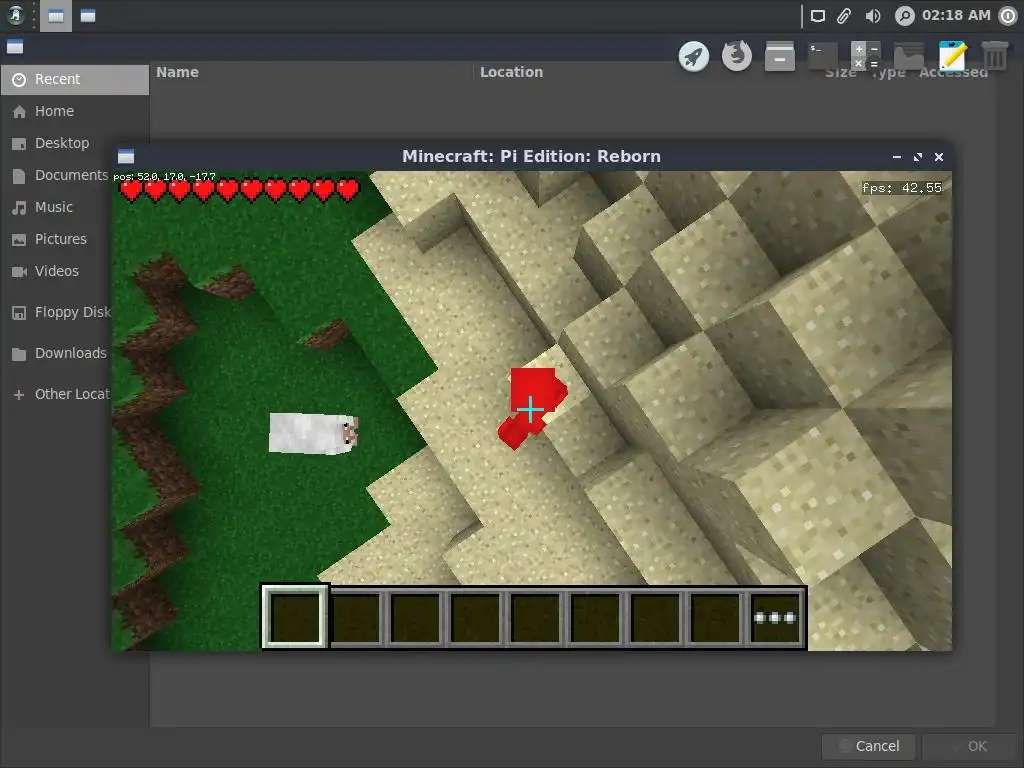The height and width of the screenshot is (768, 1024).
Task: Open the system main menu icon
Action: pos(16,16)
